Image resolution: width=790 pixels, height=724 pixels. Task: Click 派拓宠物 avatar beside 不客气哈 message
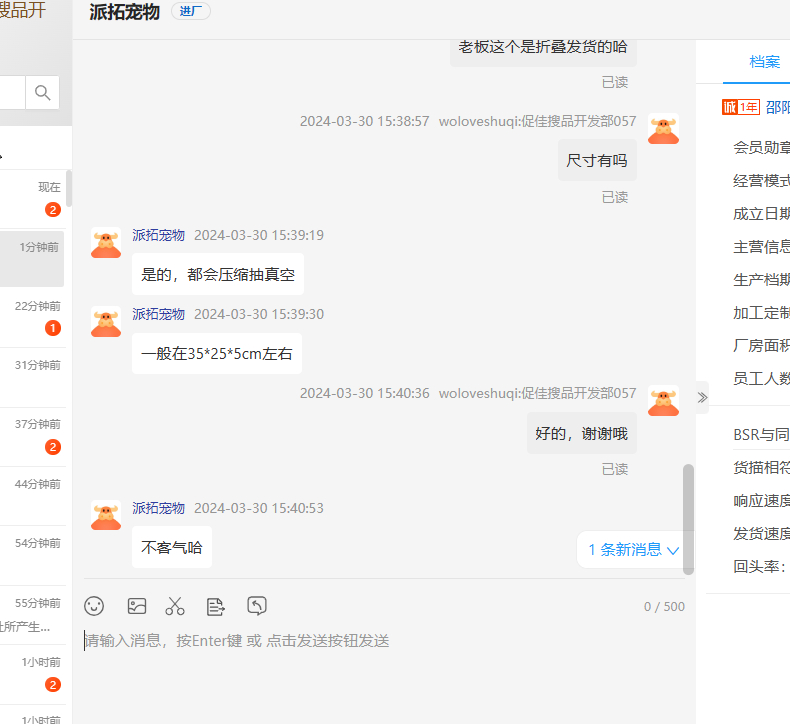[106, 516]
